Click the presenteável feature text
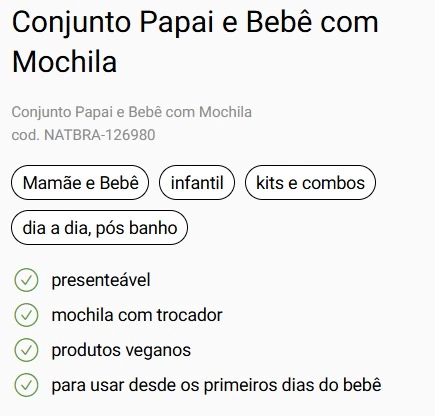 click(x=101, y=280)
